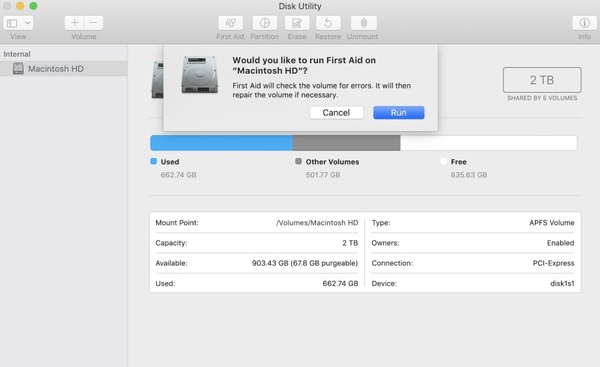Click the '903.43 GB (67.8 GB purgeable)' value
Image resolution: width=600 pixels, height=367 pixels.
point(305,263)
